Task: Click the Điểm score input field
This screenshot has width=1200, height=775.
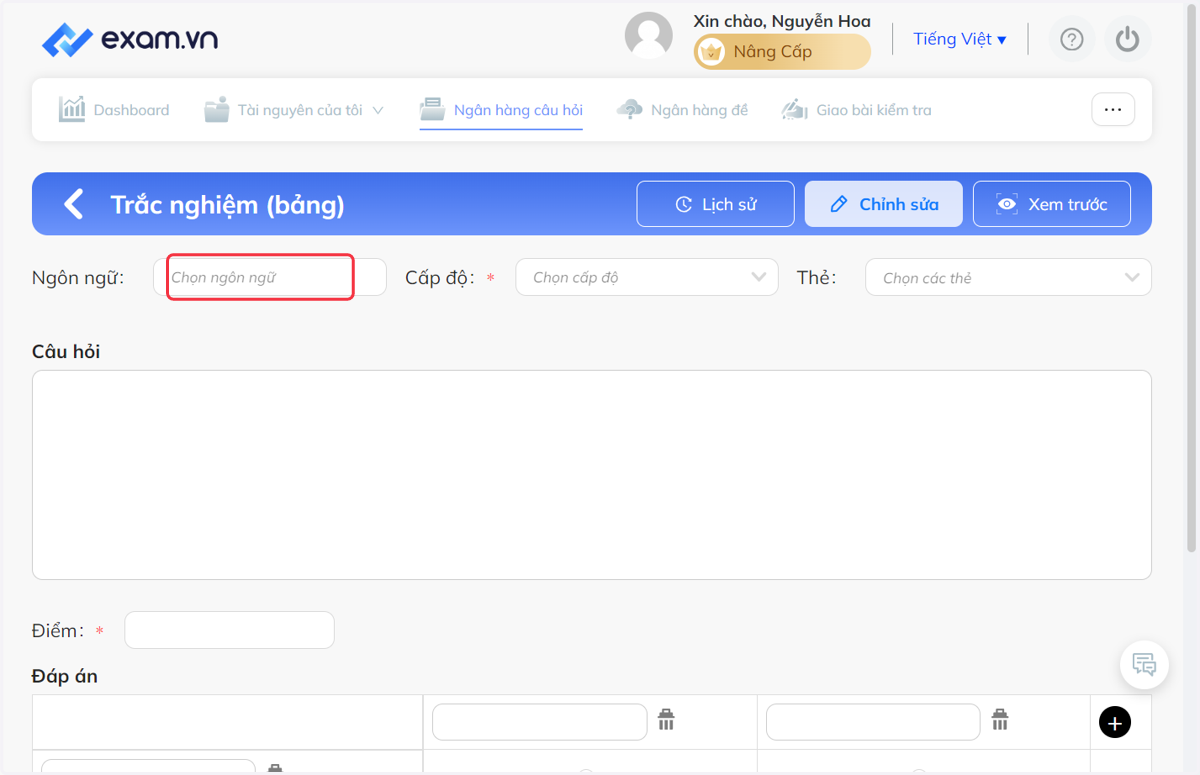Action: pyautogui.click(x=229, y=630)
